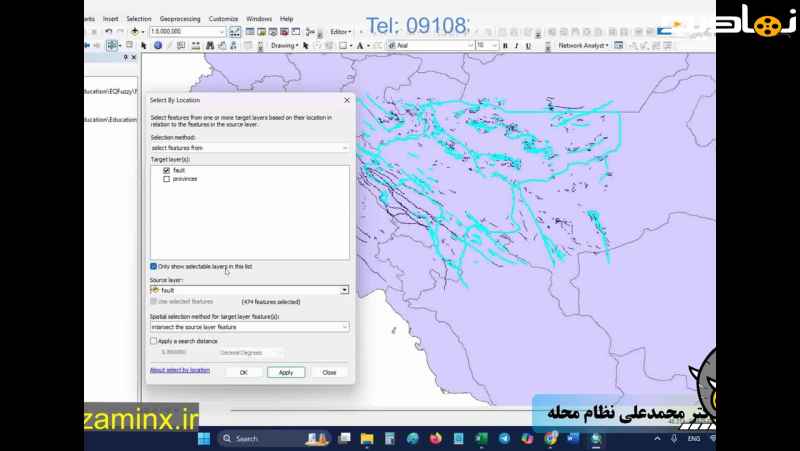Open the Customize menu
800x451 pixels.
click(223, 19)
